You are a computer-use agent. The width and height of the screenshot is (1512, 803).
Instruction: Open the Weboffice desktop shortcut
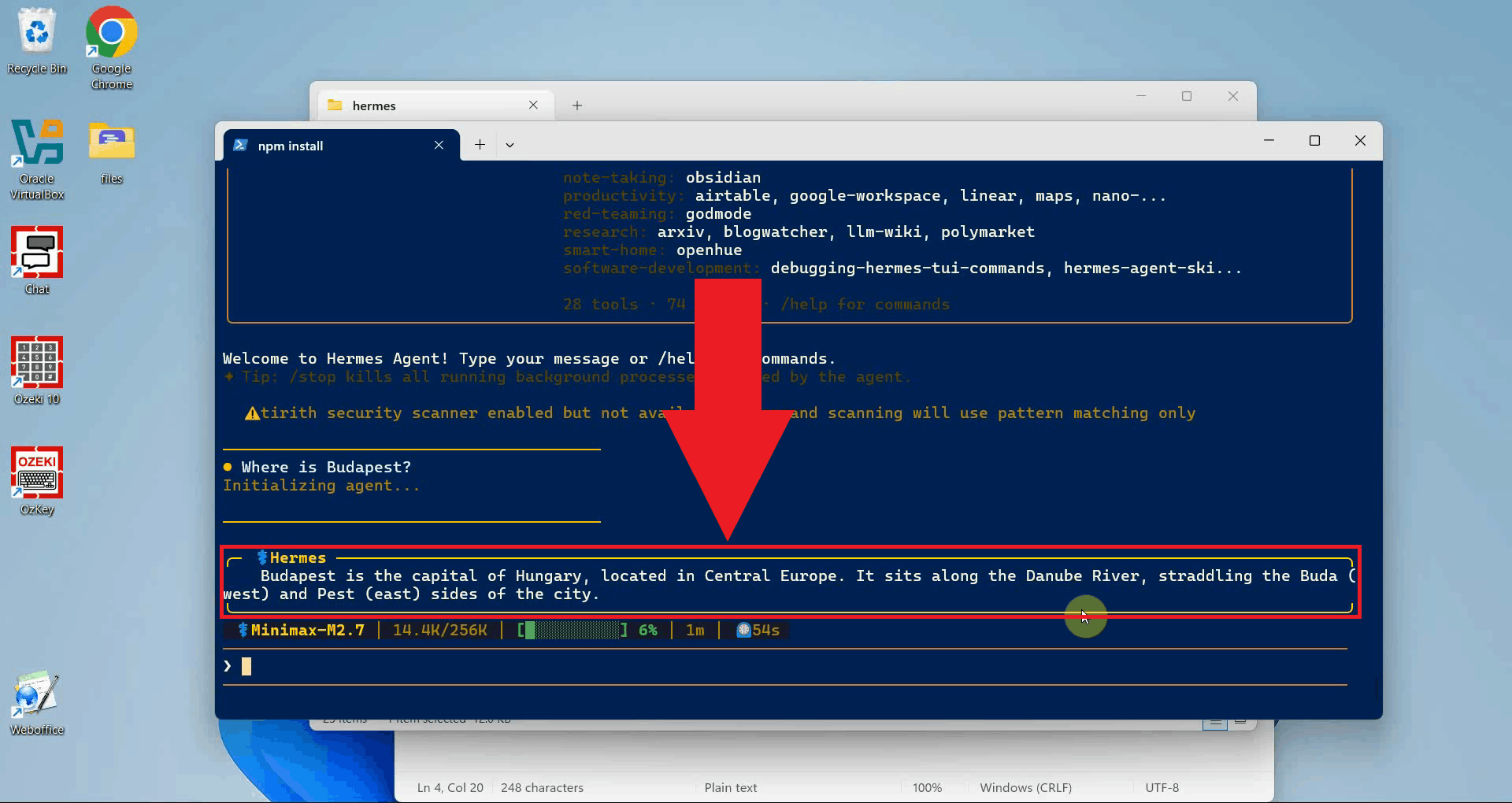[x=37, y=702]
